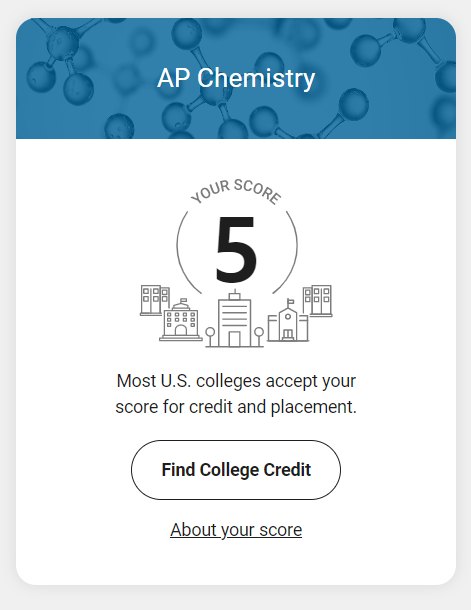Click the flag atop the schoolhouse icon
471x610 pixels.
(290, 302)
